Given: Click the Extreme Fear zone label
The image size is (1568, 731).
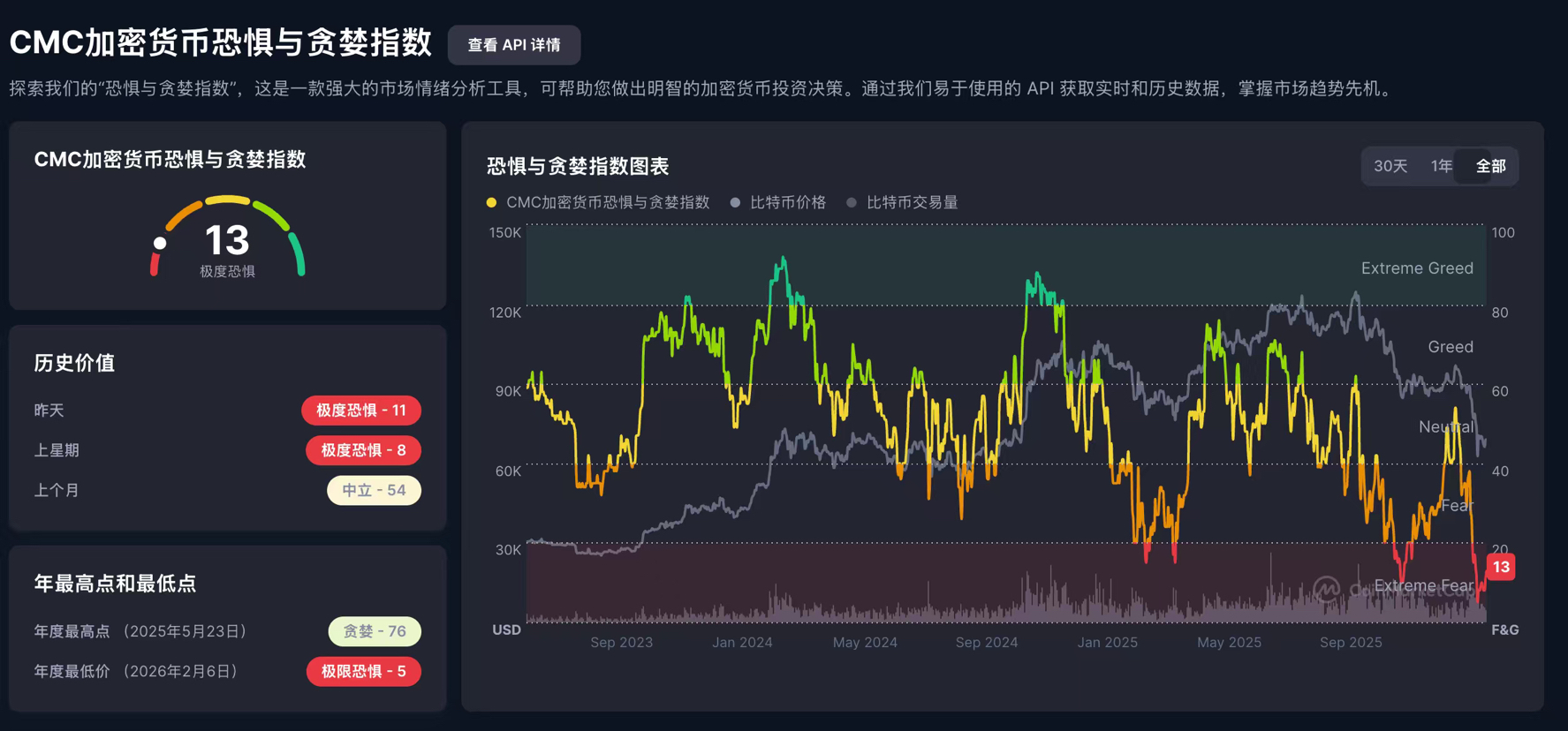Looking at the screenshot, I should 1424,585.
